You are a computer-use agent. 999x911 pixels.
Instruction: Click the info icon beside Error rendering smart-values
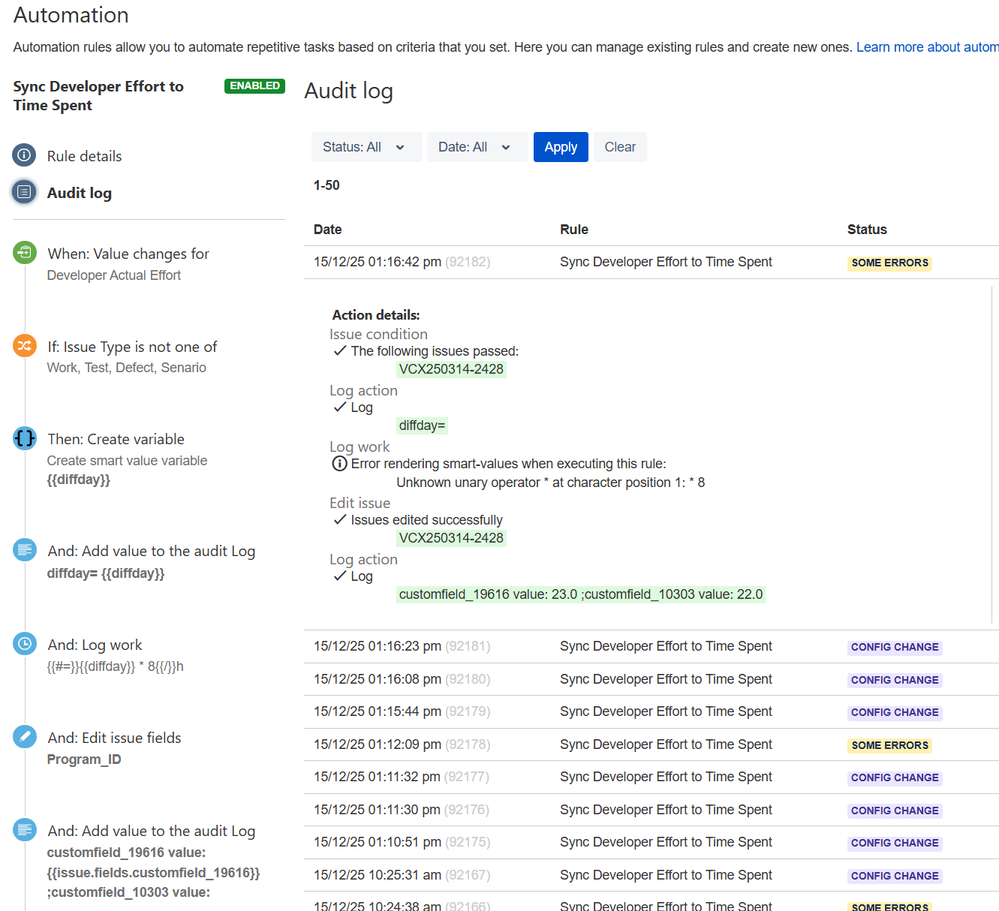click(x=340, y=464)
